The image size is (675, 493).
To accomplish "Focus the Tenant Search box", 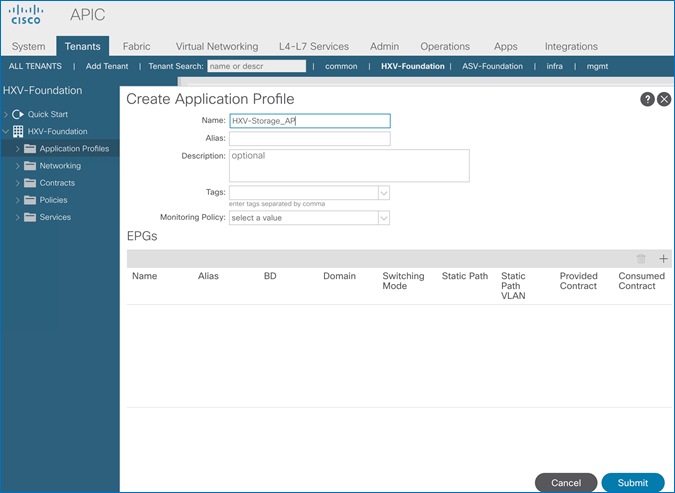I will point(256,66).
